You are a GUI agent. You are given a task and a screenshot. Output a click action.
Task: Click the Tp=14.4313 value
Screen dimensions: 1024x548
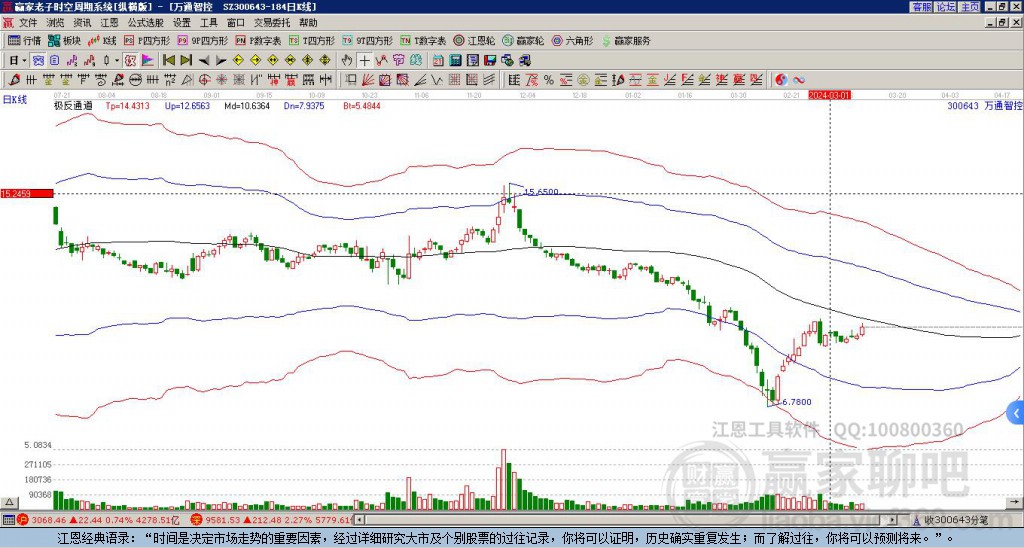click(127, 105)
